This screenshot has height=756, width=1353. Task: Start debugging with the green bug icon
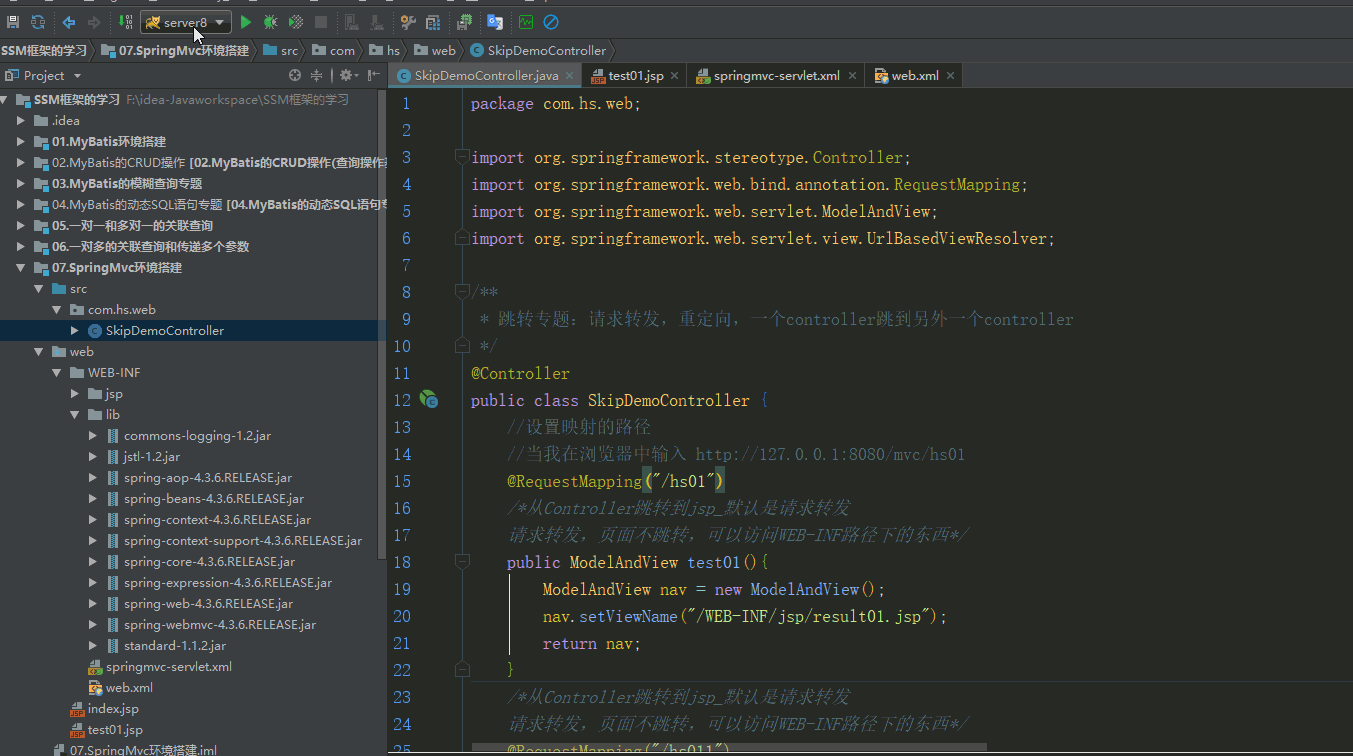[271, 22]
